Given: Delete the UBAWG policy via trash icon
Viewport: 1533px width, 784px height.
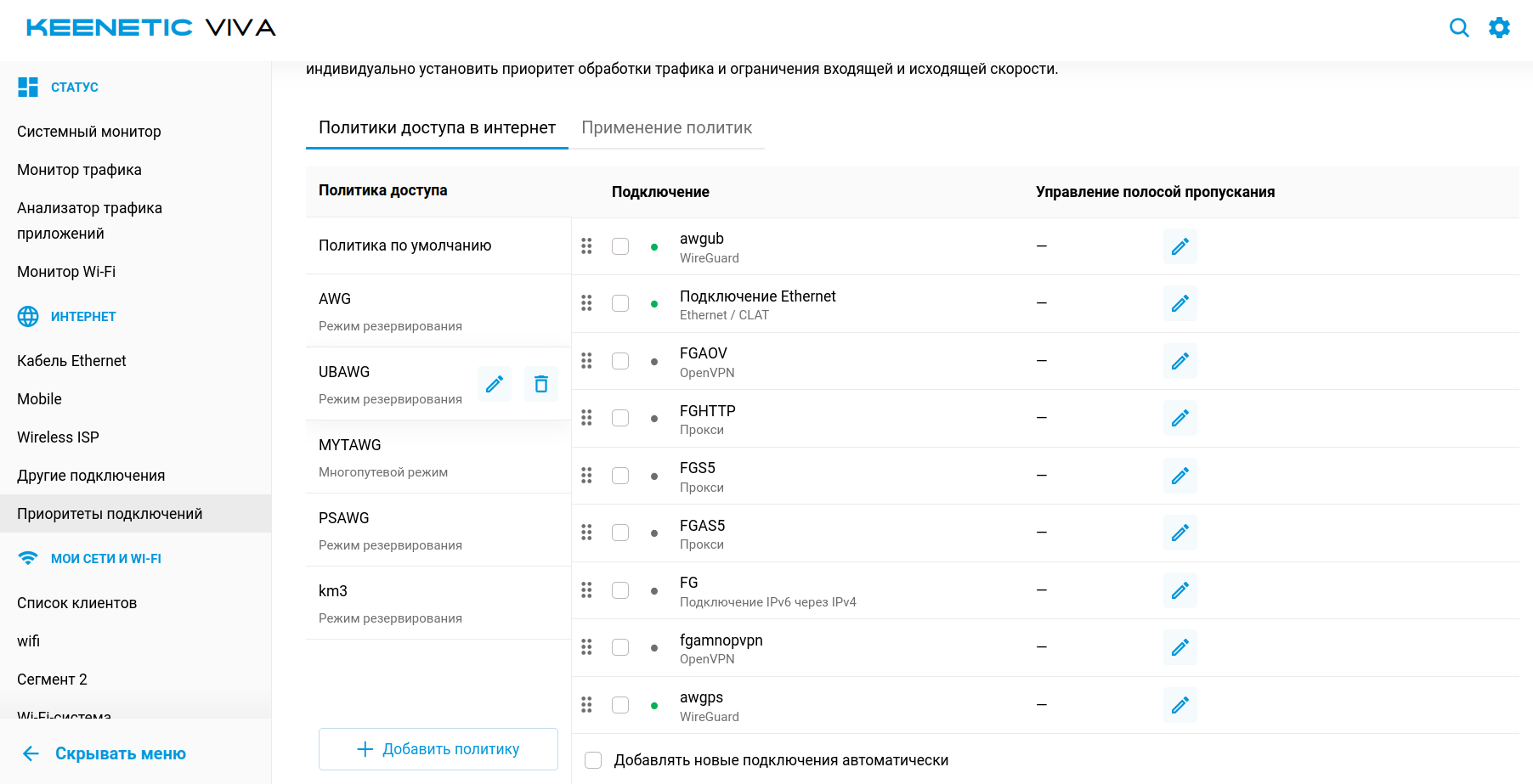Looking at the screenshot, I should pyautogui.click(x=541, y=385).
